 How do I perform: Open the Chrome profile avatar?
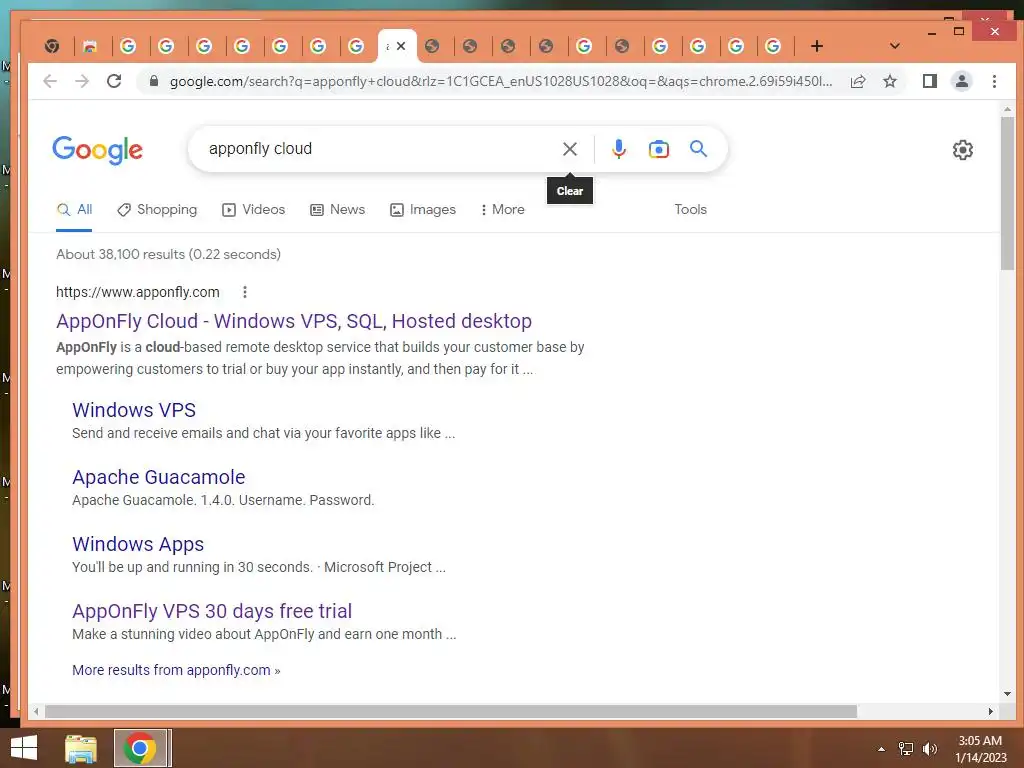pos(961,81)
